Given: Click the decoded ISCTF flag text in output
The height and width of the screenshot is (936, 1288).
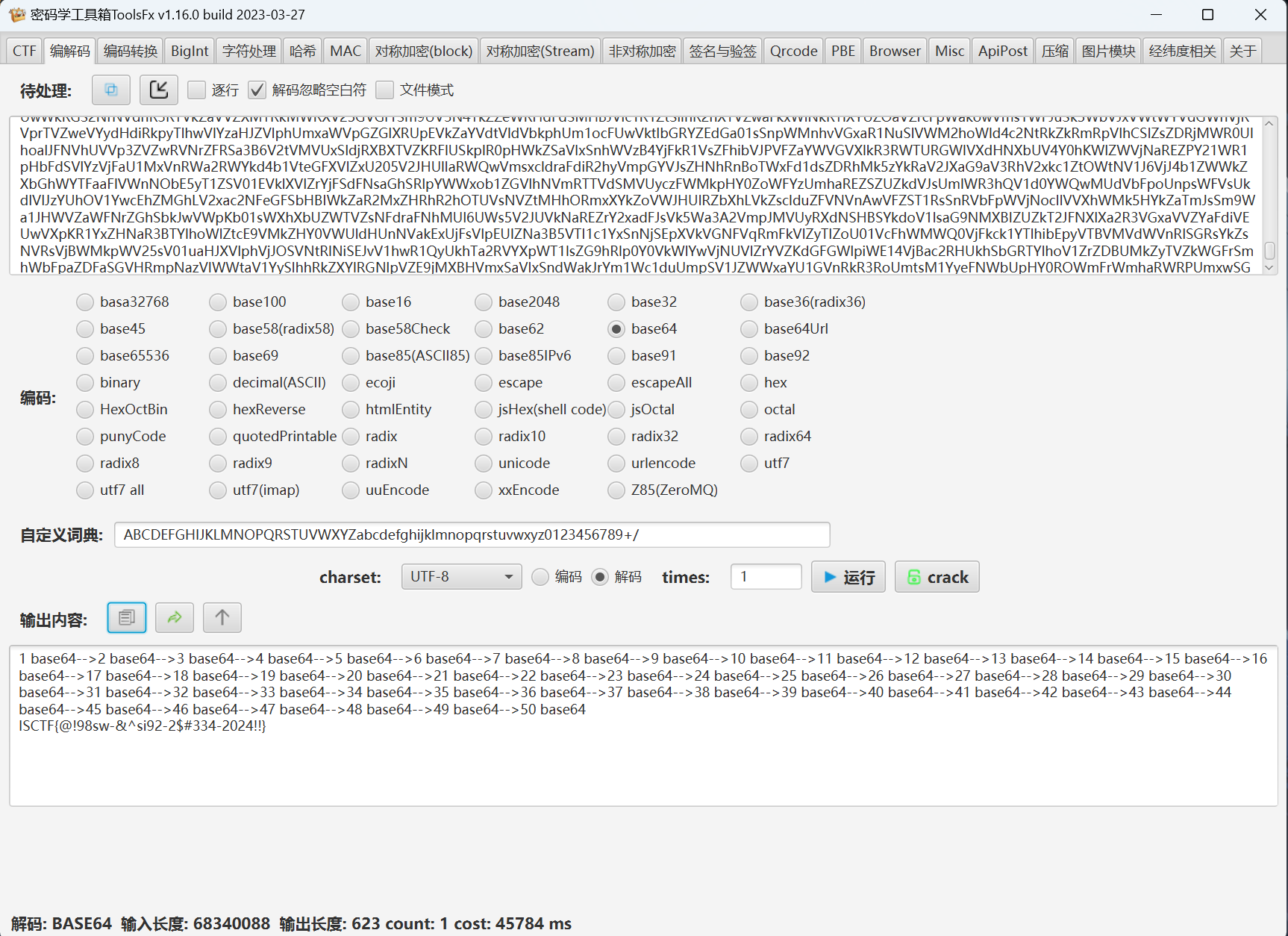Looking at the screenshot, I should (143, 726).
